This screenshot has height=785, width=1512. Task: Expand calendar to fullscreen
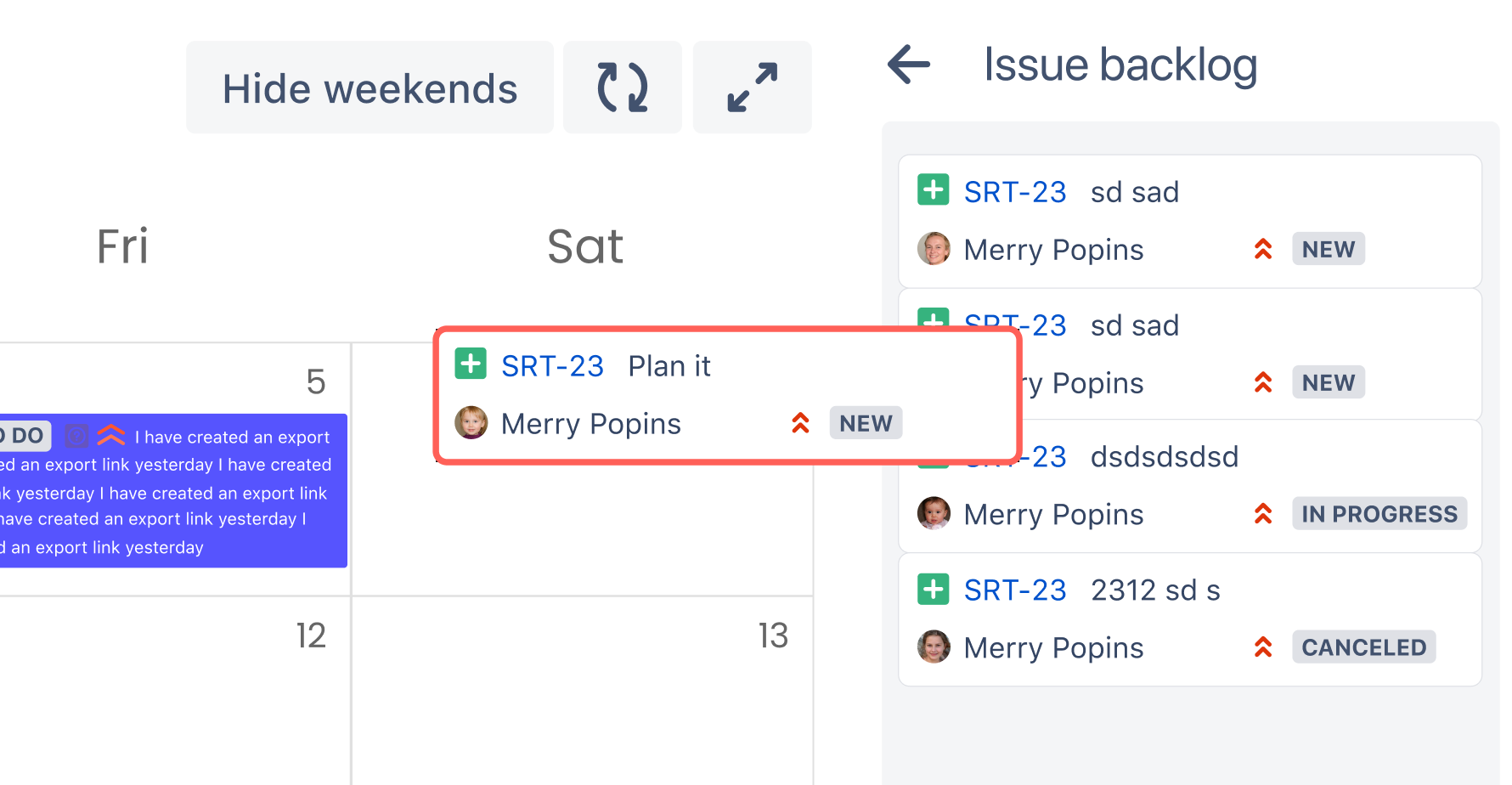click(752, 88)
